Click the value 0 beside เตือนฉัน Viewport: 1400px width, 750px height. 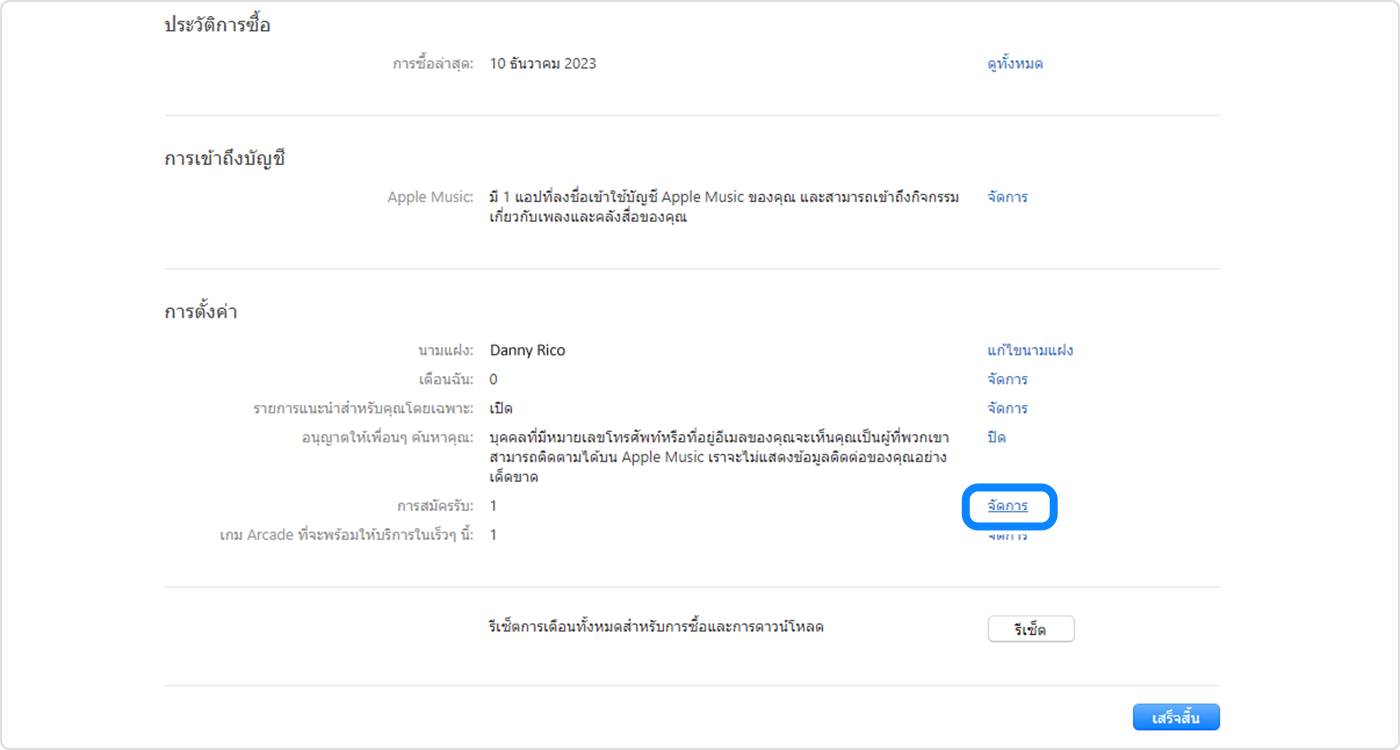point(494,380)
